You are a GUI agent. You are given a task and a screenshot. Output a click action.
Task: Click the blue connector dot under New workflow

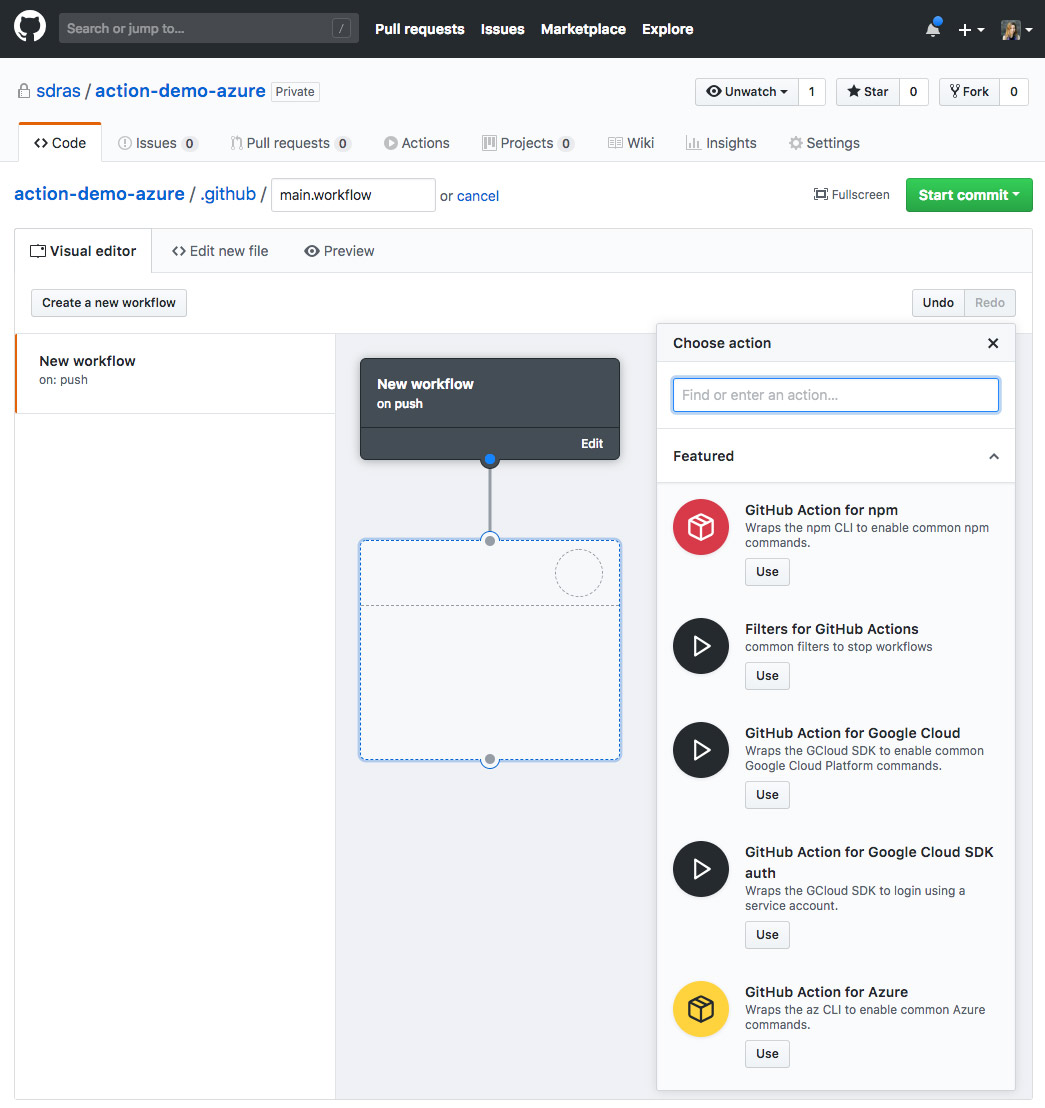pos(490,459)
